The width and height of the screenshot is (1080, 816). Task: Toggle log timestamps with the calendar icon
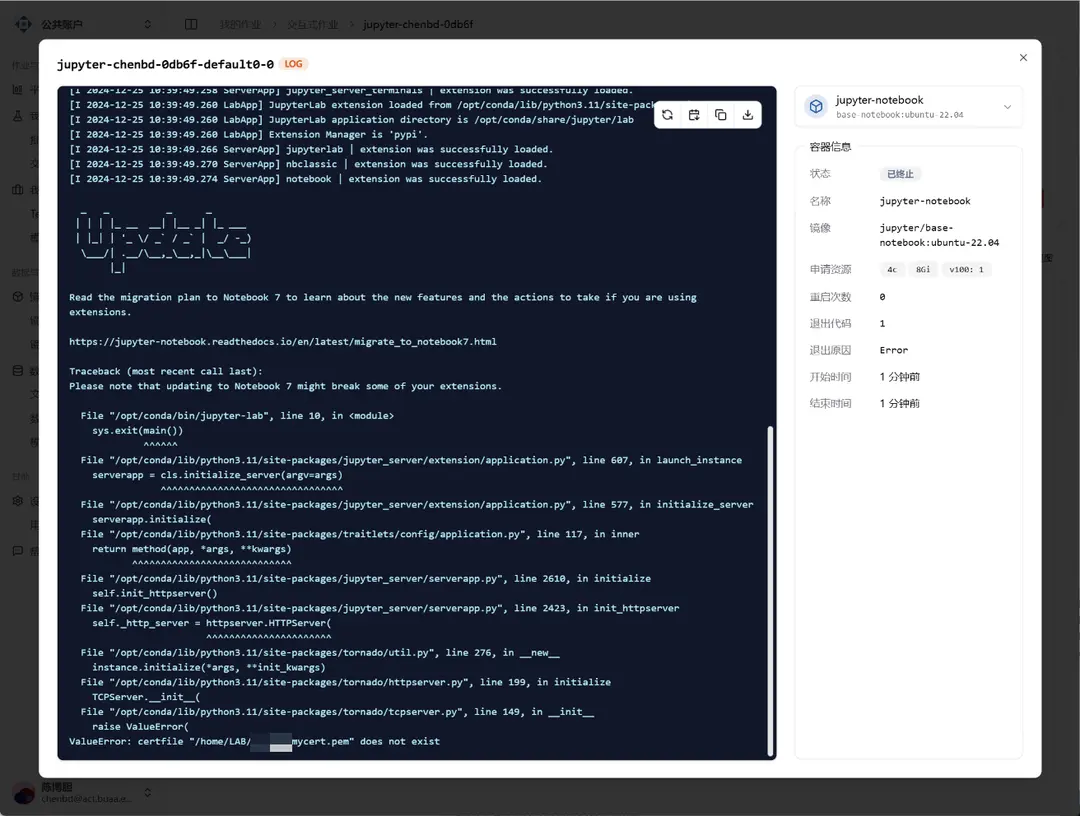click(694, 115)
